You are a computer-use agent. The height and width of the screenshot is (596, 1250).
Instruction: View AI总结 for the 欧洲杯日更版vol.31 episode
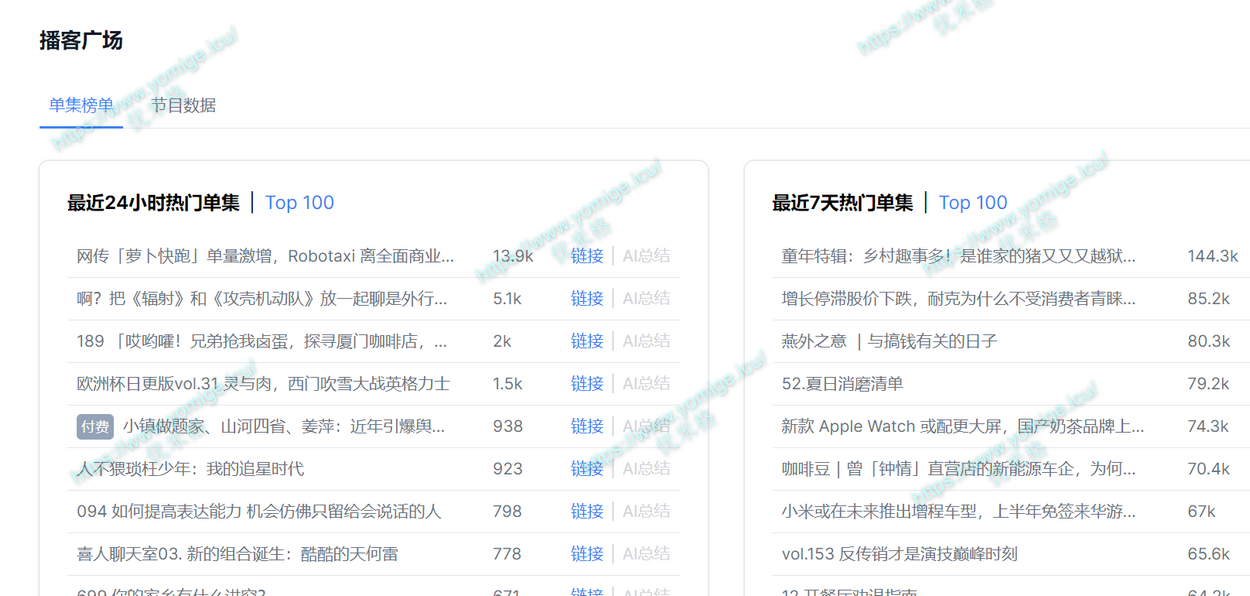pyautogui.click(x=646, y=384)
